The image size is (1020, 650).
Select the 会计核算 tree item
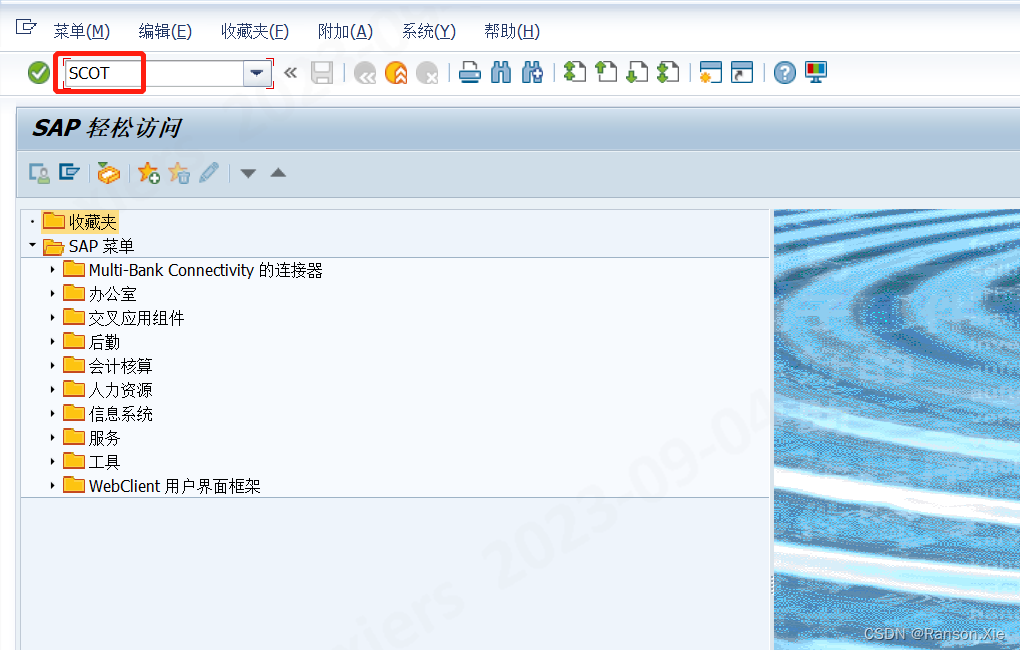(120, 366)
